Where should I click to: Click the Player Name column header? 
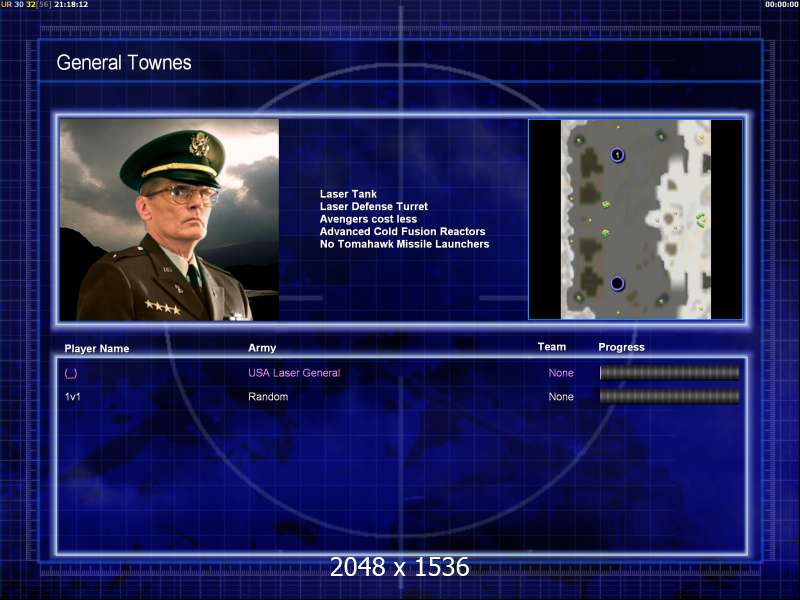[x=96, y=348]
